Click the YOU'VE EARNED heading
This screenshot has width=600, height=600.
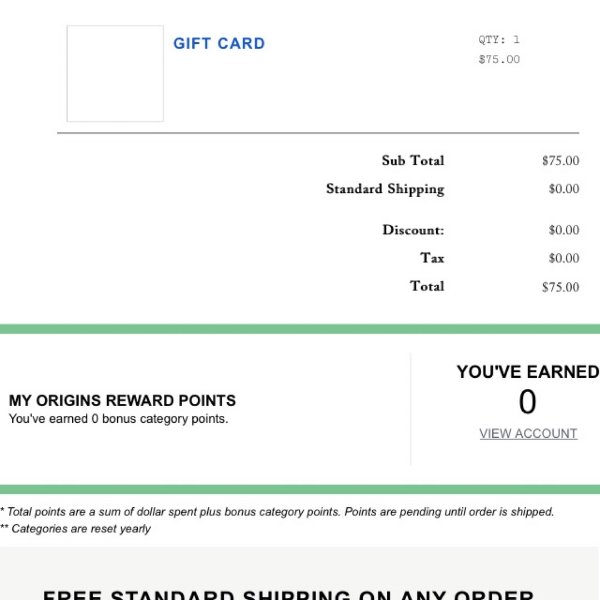pos(528,372)
